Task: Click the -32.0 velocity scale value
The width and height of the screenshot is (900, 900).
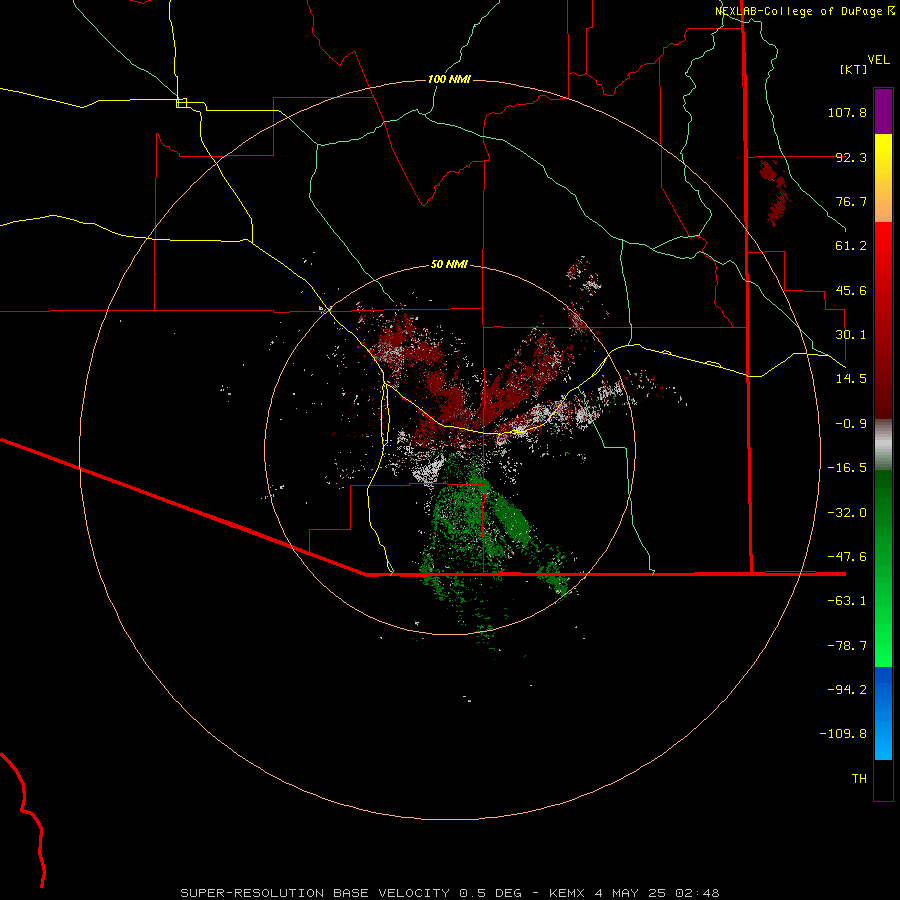Action: [x=847, y=513]
